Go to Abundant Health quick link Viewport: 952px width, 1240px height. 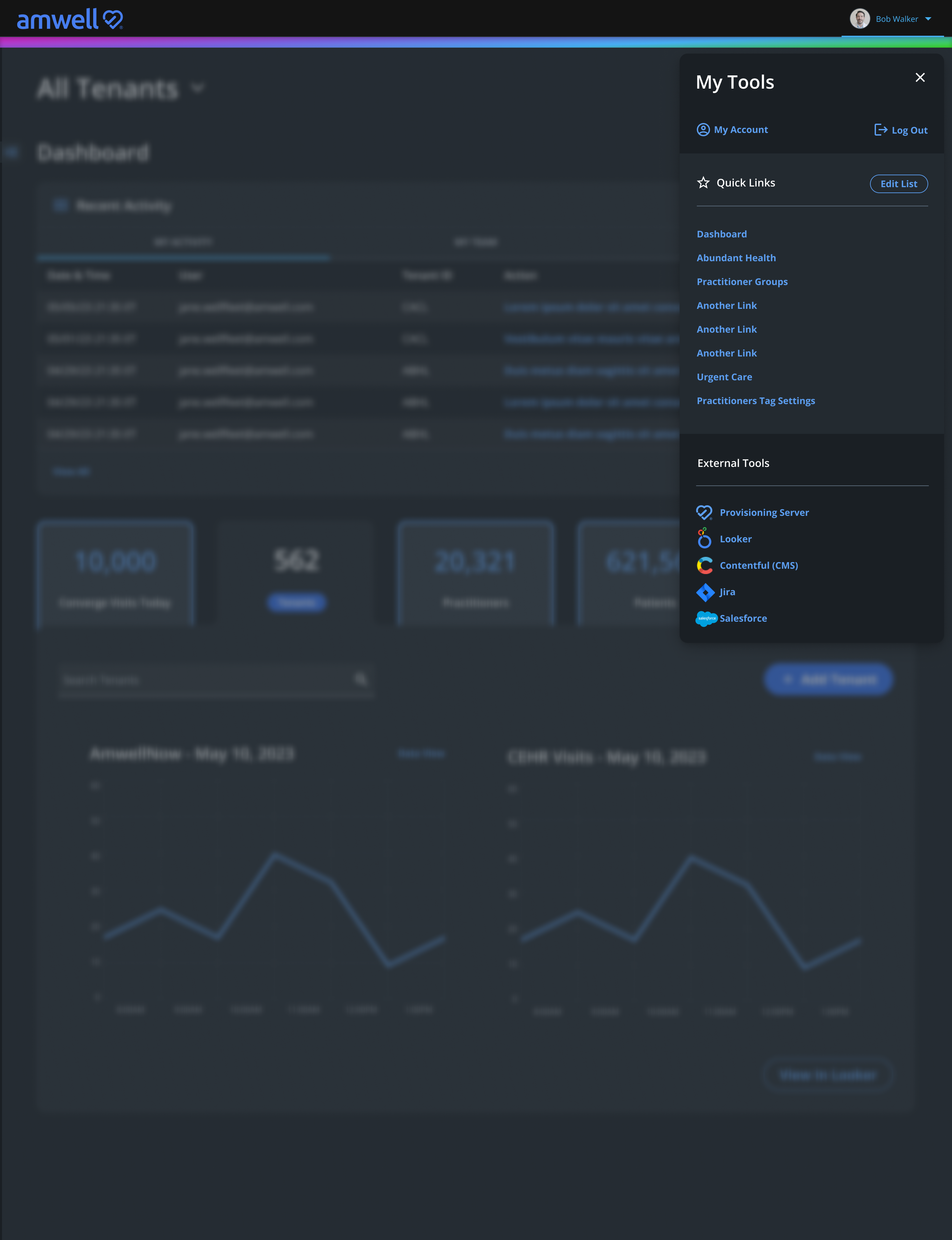[736, 258]
